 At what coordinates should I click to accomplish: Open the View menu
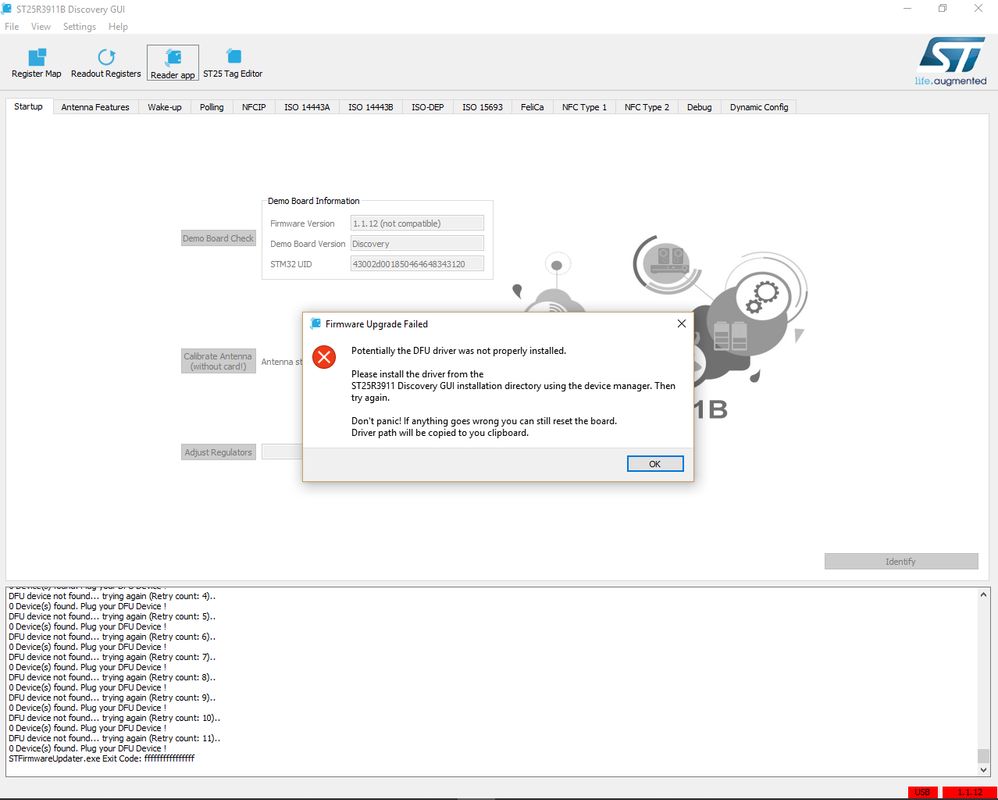pyautogui.click(x=41, y=27)
